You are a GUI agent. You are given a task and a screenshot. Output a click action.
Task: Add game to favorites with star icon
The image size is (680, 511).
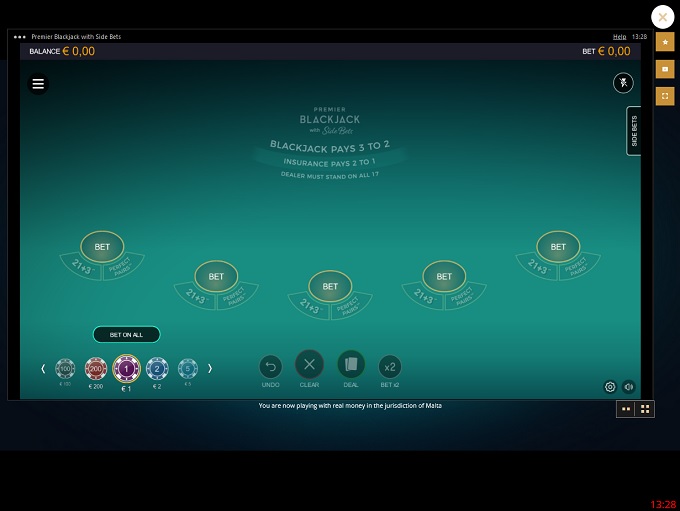point(665,42)
